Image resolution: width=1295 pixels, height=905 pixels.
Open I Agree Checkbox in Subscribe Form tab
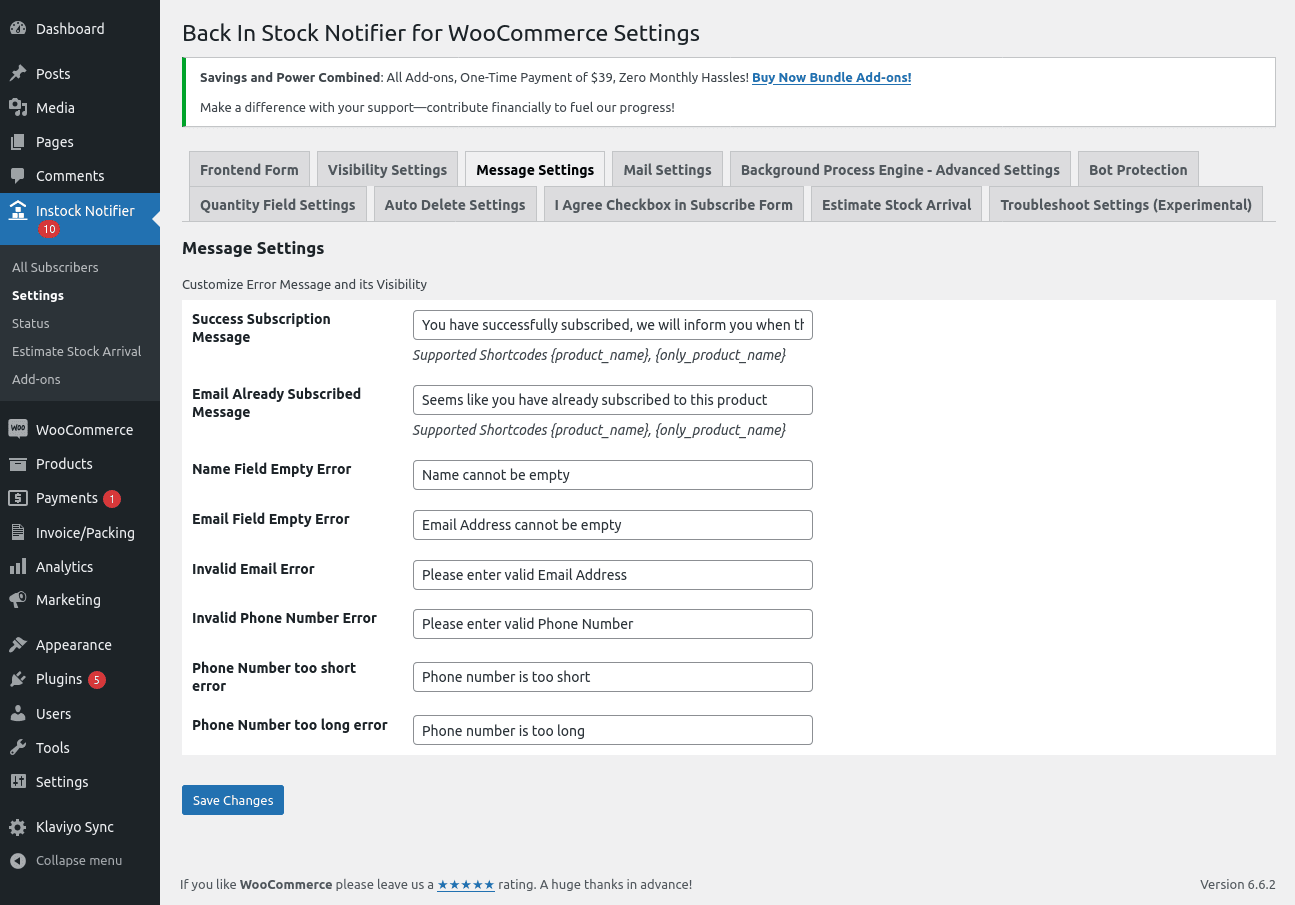(674, 204)
